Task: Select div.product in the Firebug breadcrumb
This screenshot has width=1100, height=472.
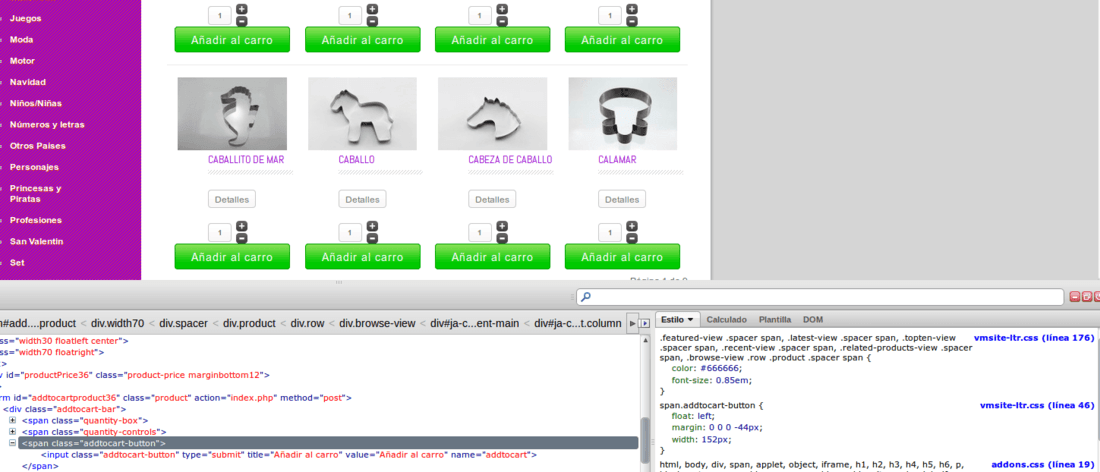Action: (247, 323)
